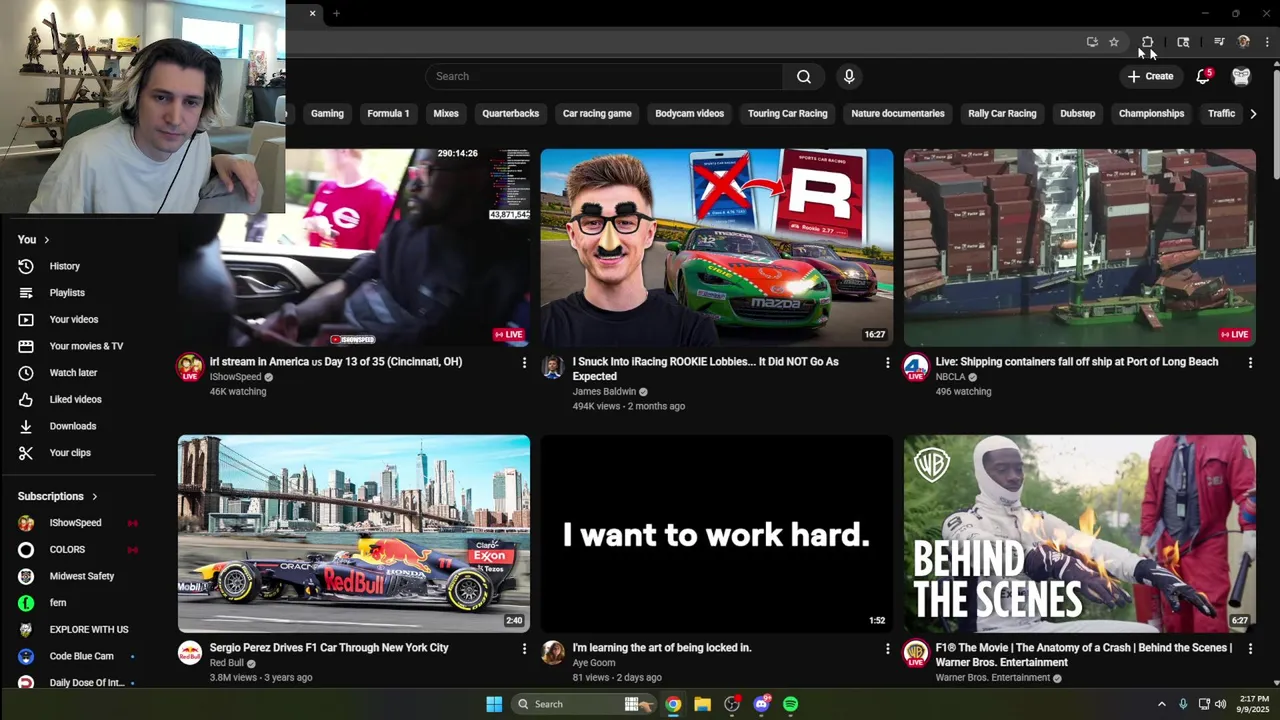Open Chrome profile avatar
This screenshot has width=1280, height=720.
pos(1244,42)
